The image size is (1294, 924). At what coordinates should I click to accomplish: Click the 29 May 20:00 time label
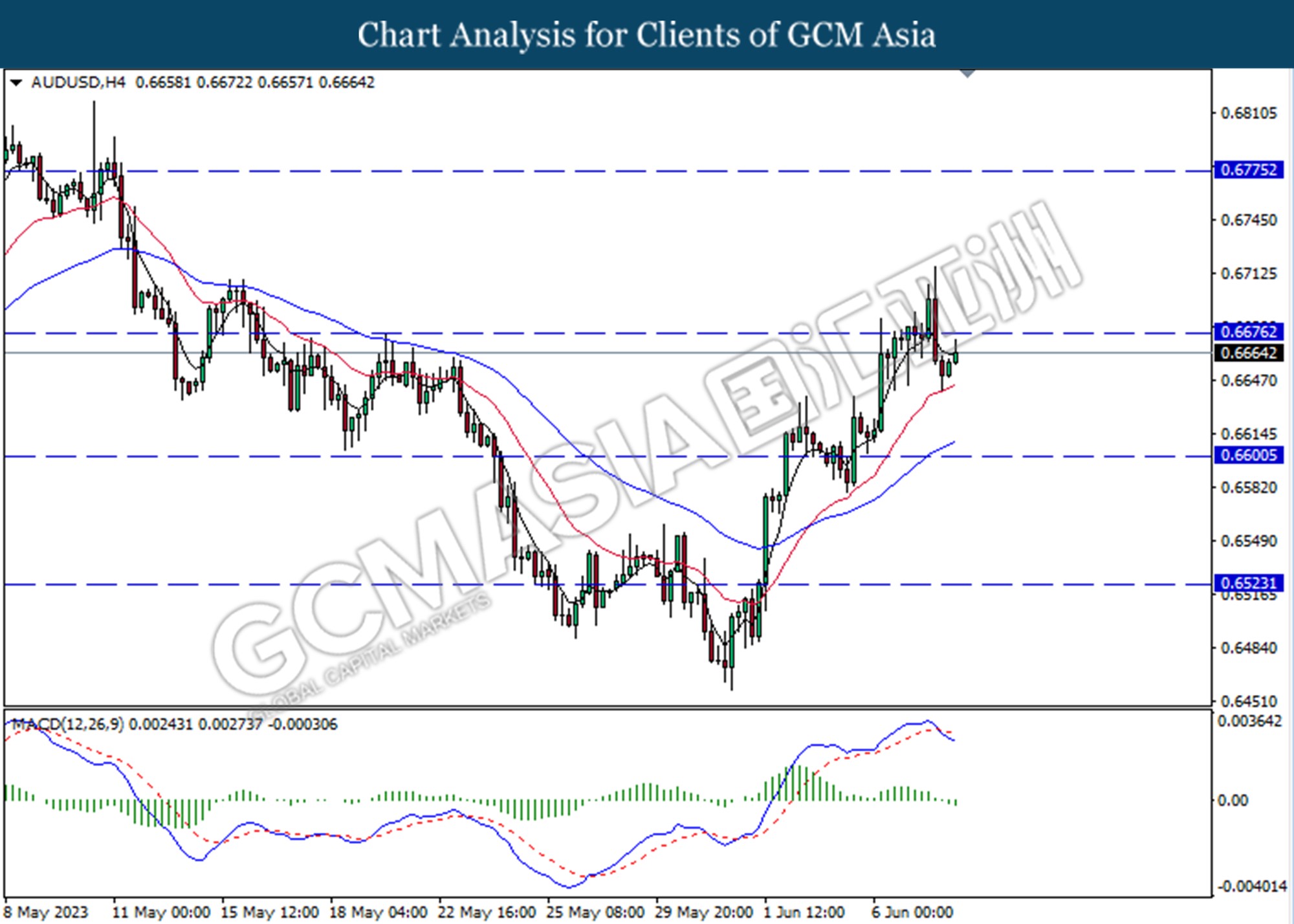pyautogui.click(x=705, y=912)
